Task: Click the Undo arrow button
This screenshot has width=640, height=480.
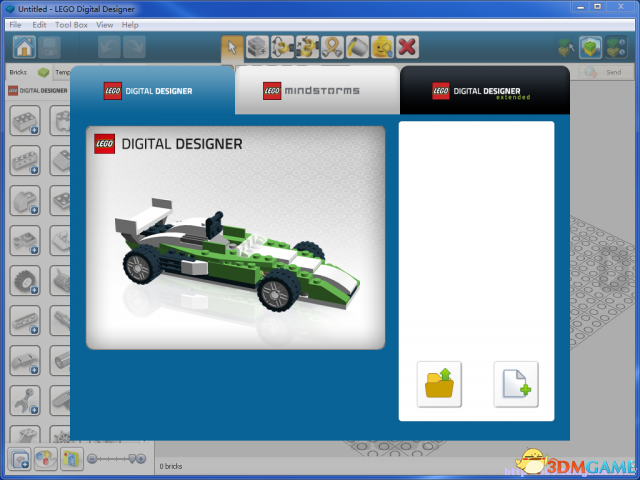Action: click(x=109, y=47)
